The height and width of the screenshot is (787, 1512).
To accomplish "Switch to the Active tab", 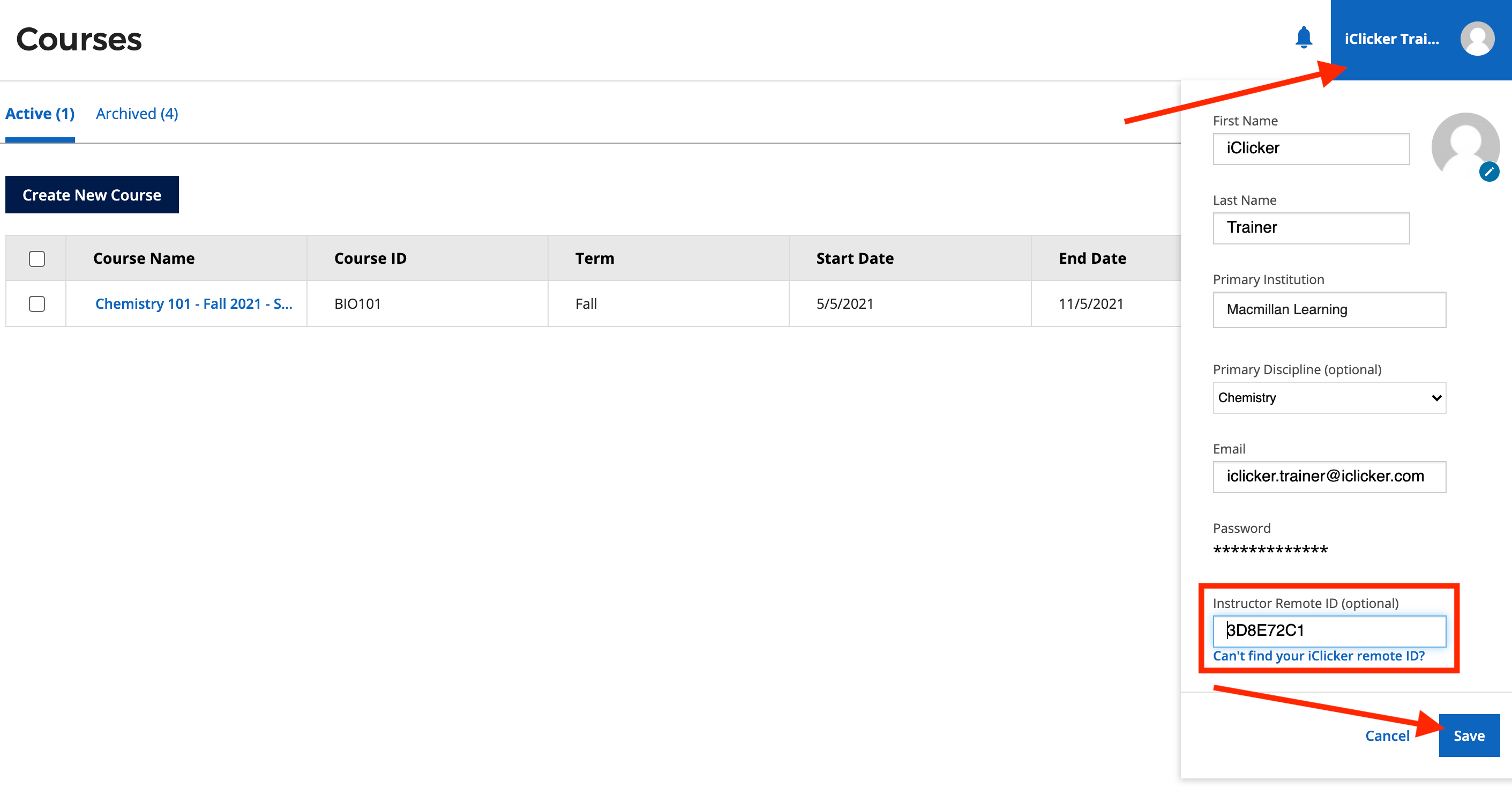I will [39, 113].
